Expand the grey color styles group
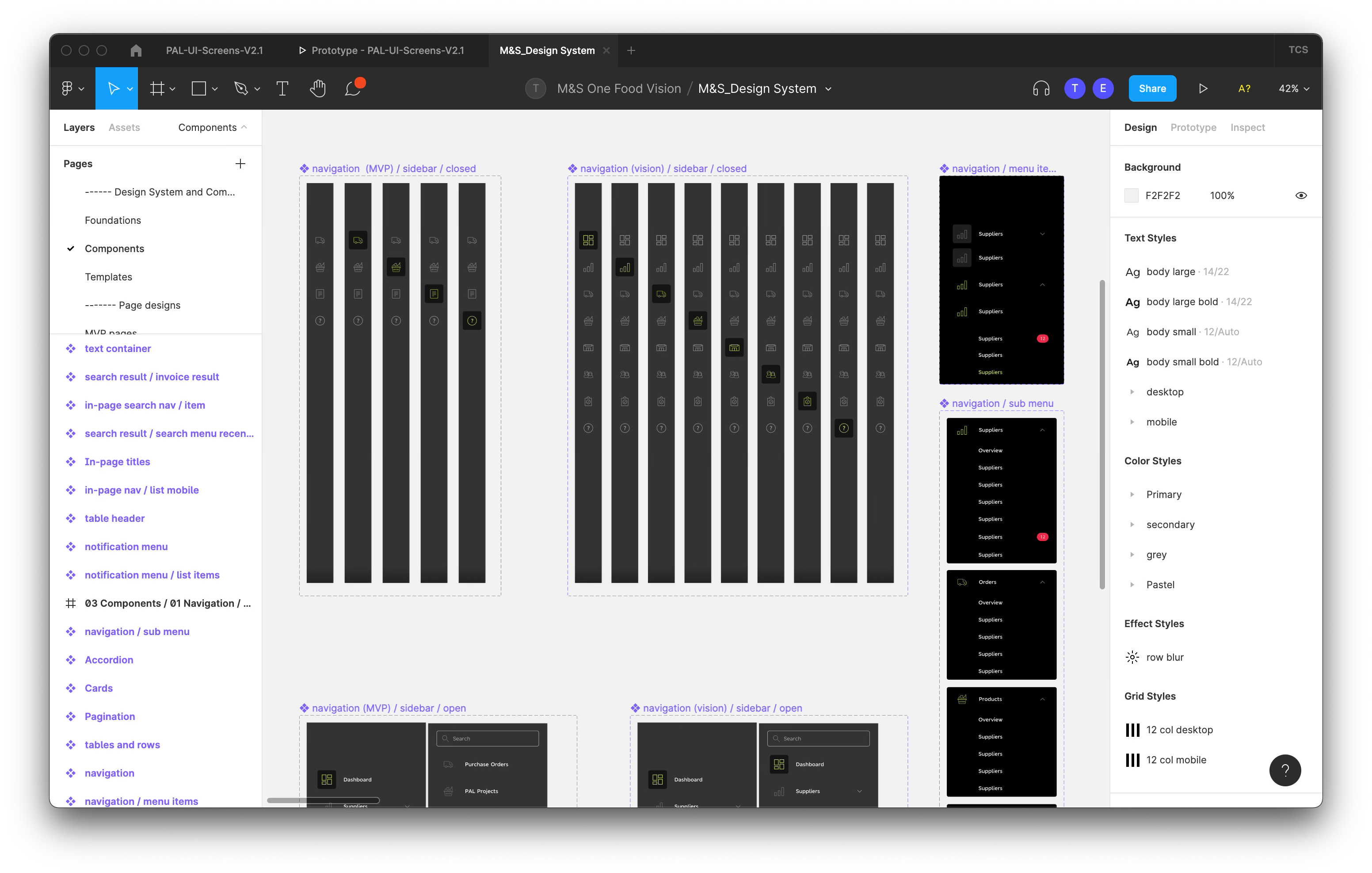Screen dimensions: 1372x873 tap(1132, 554)
